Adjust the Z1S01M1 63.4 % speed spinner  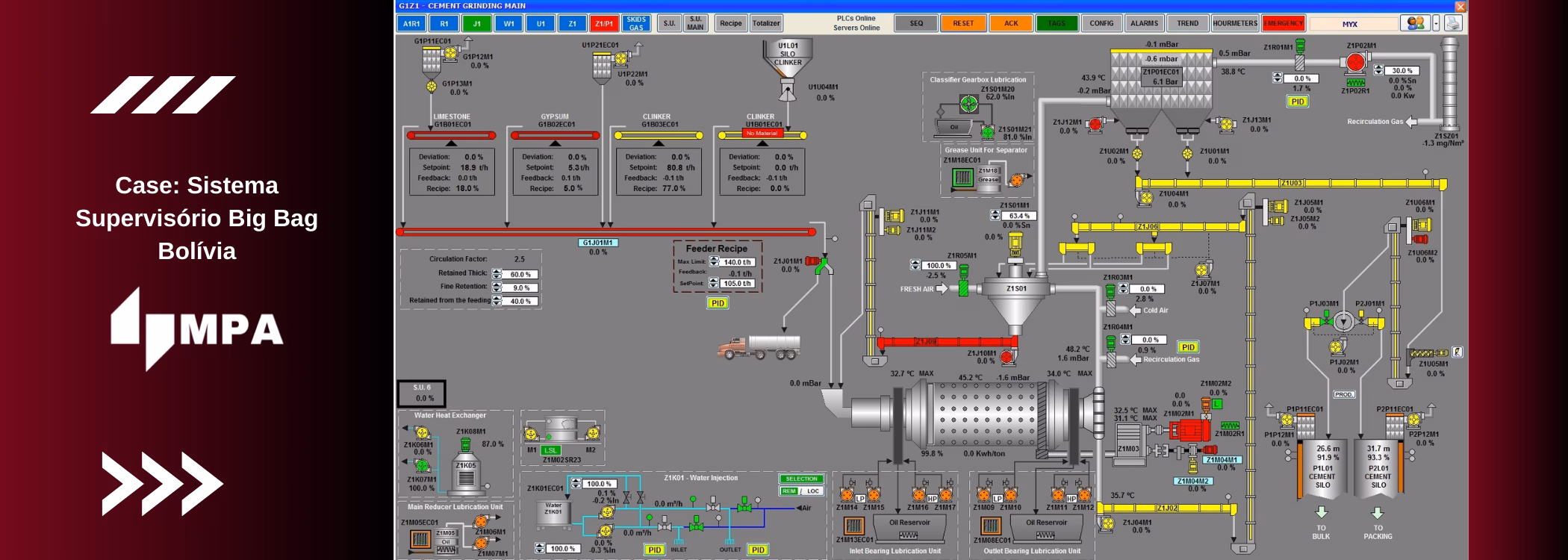point(995,215)
